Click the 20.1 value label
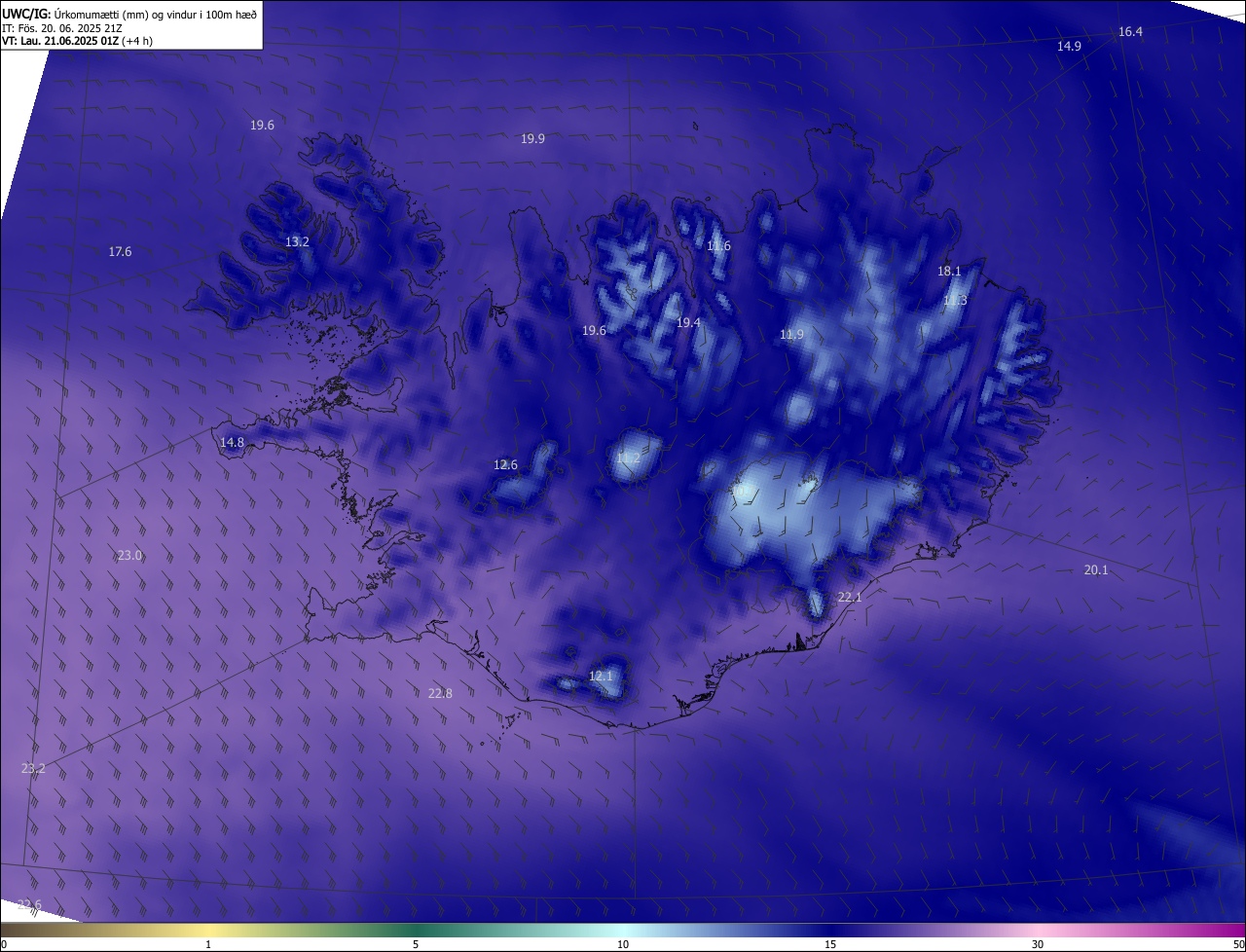Screen dimensions: 1246x952 point(1096,570)
